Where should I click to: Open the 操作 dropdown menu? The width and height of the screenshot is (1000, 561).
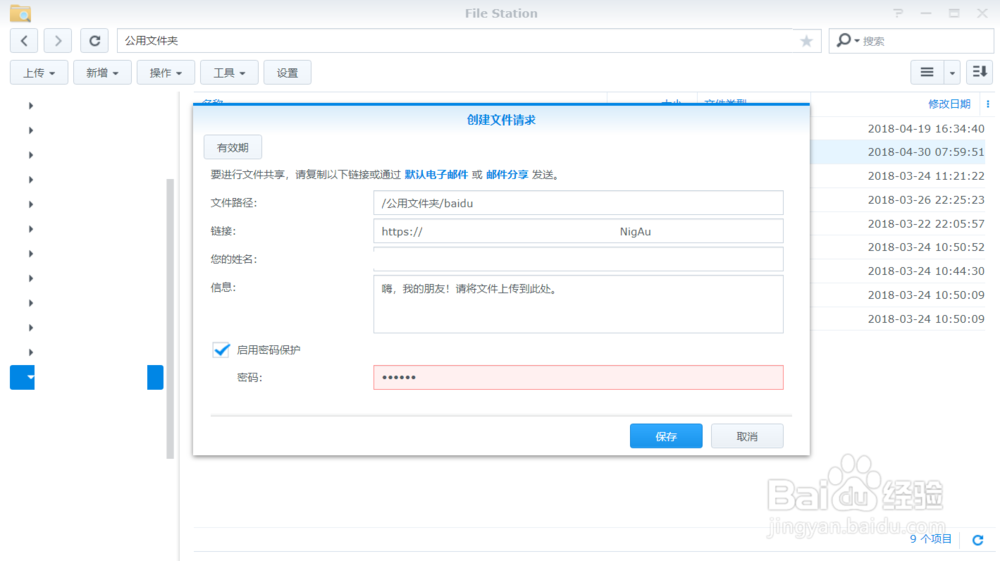165,73
